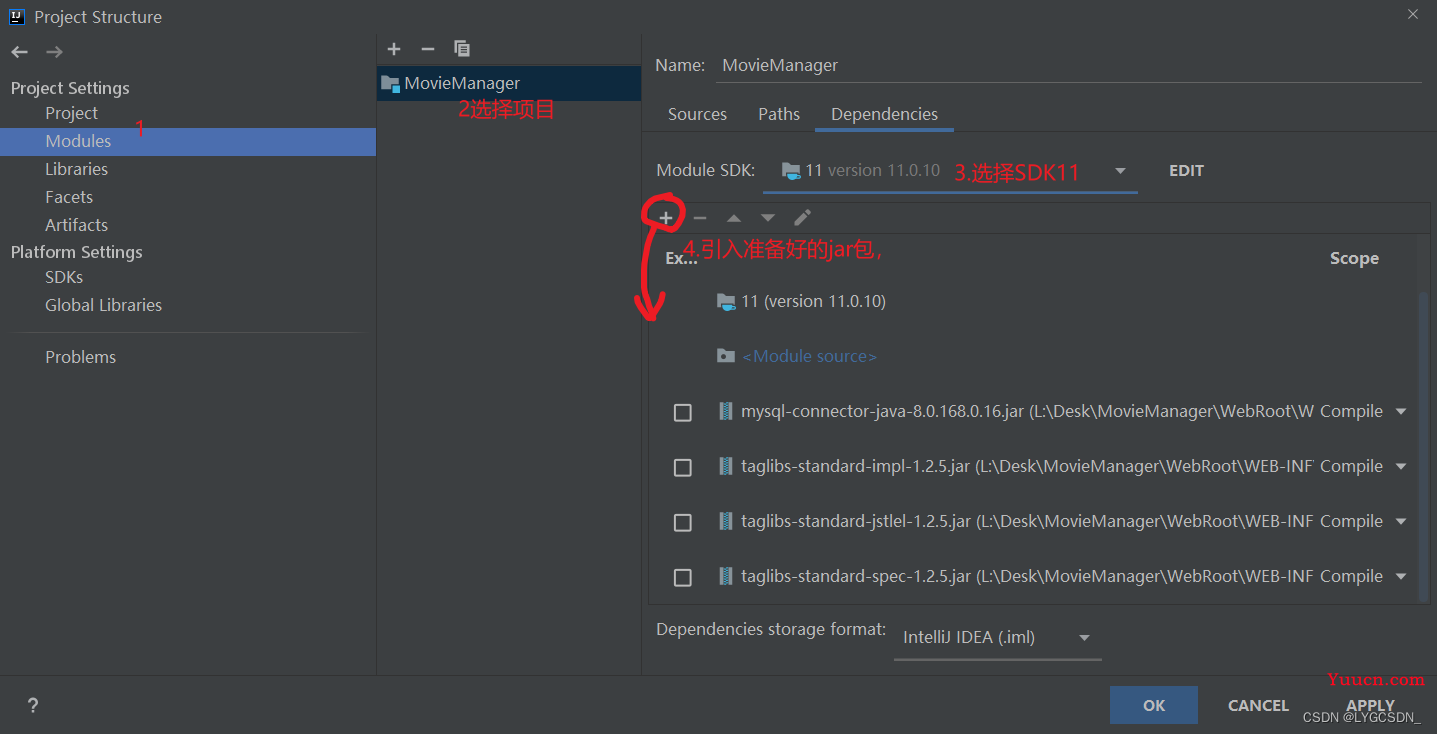Image resolution: width=1437 pixels, height=734 pixels.
Task: Click the SDK folder icon in Module SDK
Action: coord(791,171)
